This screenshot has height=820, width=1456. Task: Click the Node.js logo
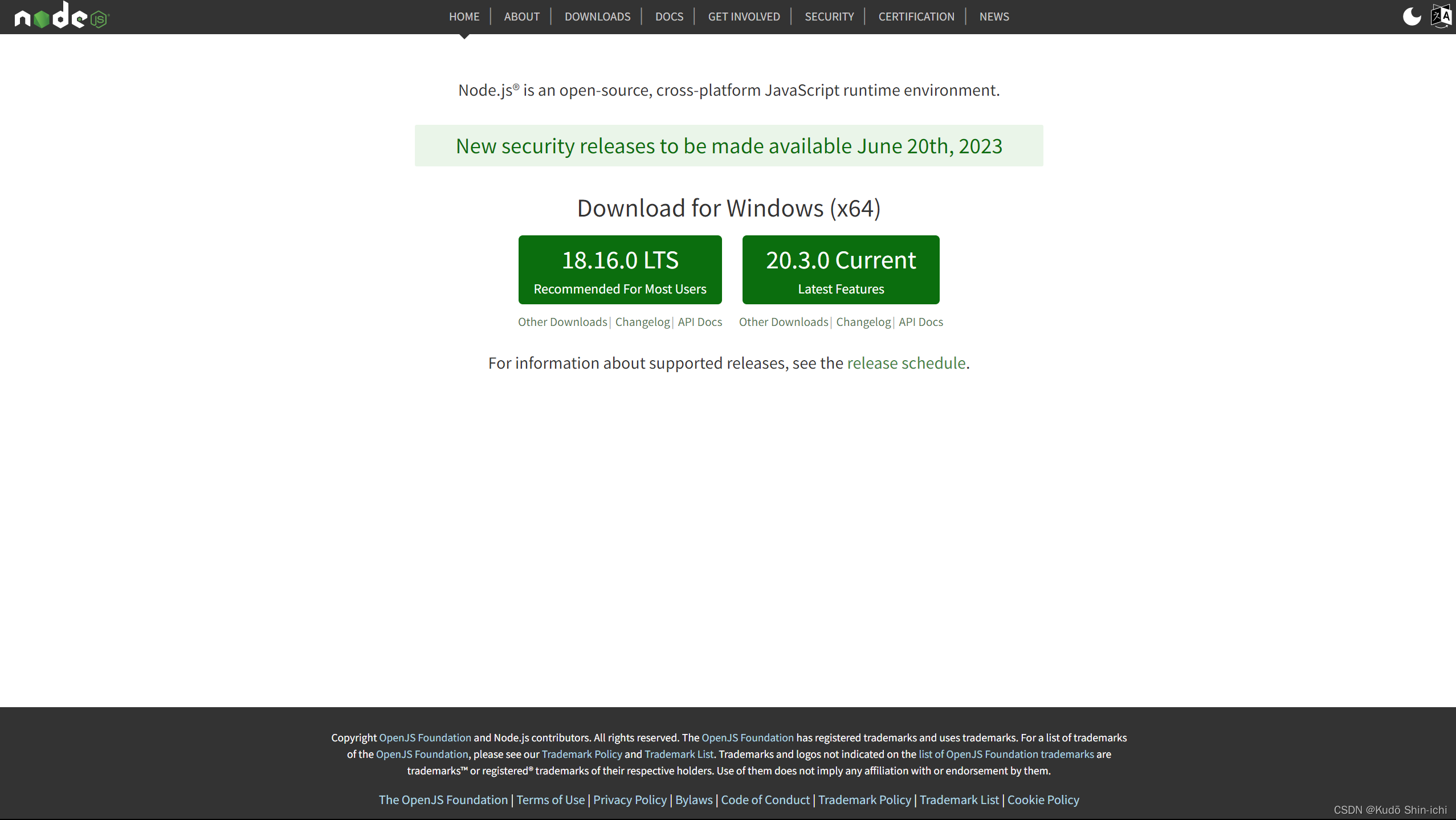click(62, 15)
